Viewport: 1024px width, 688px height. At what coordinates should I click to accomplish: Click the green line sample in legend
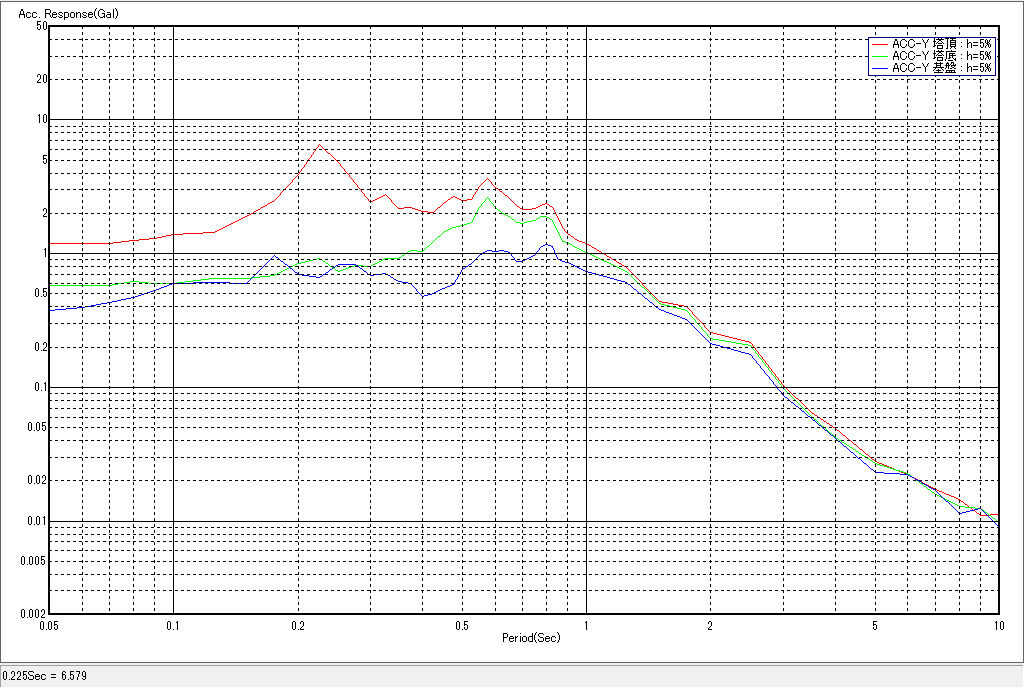tap(879, 56)
